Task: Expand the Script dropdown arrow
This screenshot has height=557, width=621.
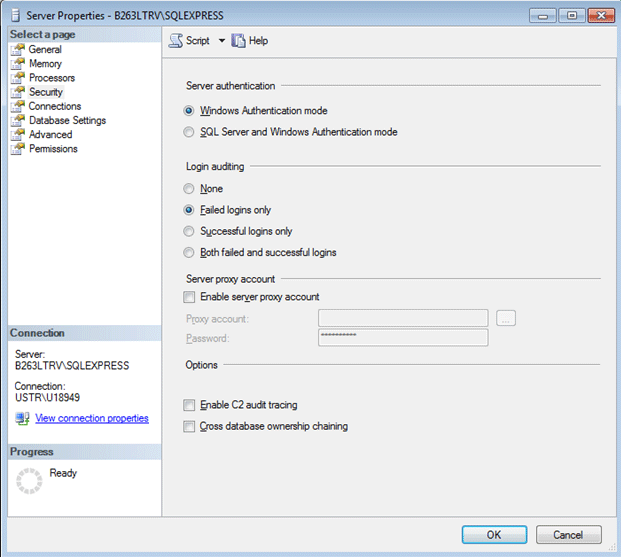Action: (222, 41)
